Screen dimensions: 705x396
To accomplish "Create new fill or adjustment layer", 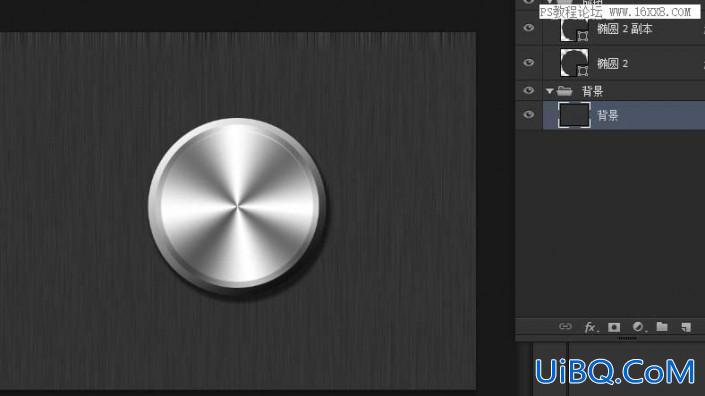I will (x=638, y=327).
